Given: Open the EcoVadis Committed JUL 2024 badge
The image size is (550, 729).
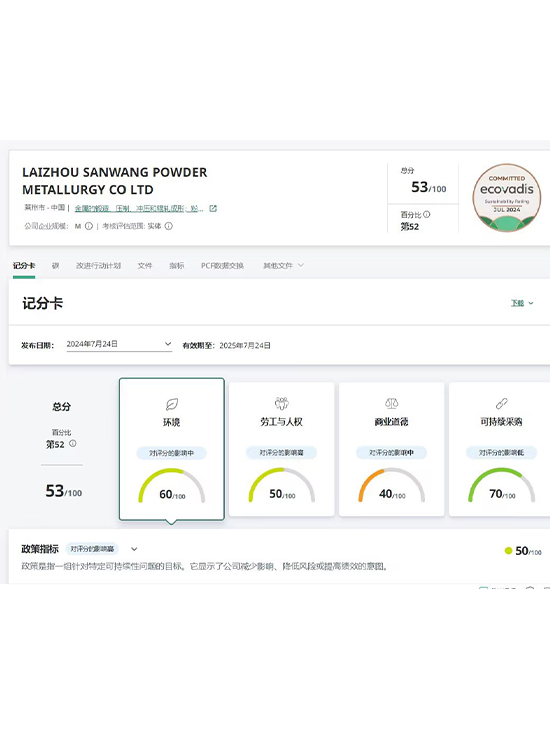Looking at the screenshot, I should (507, 198).
